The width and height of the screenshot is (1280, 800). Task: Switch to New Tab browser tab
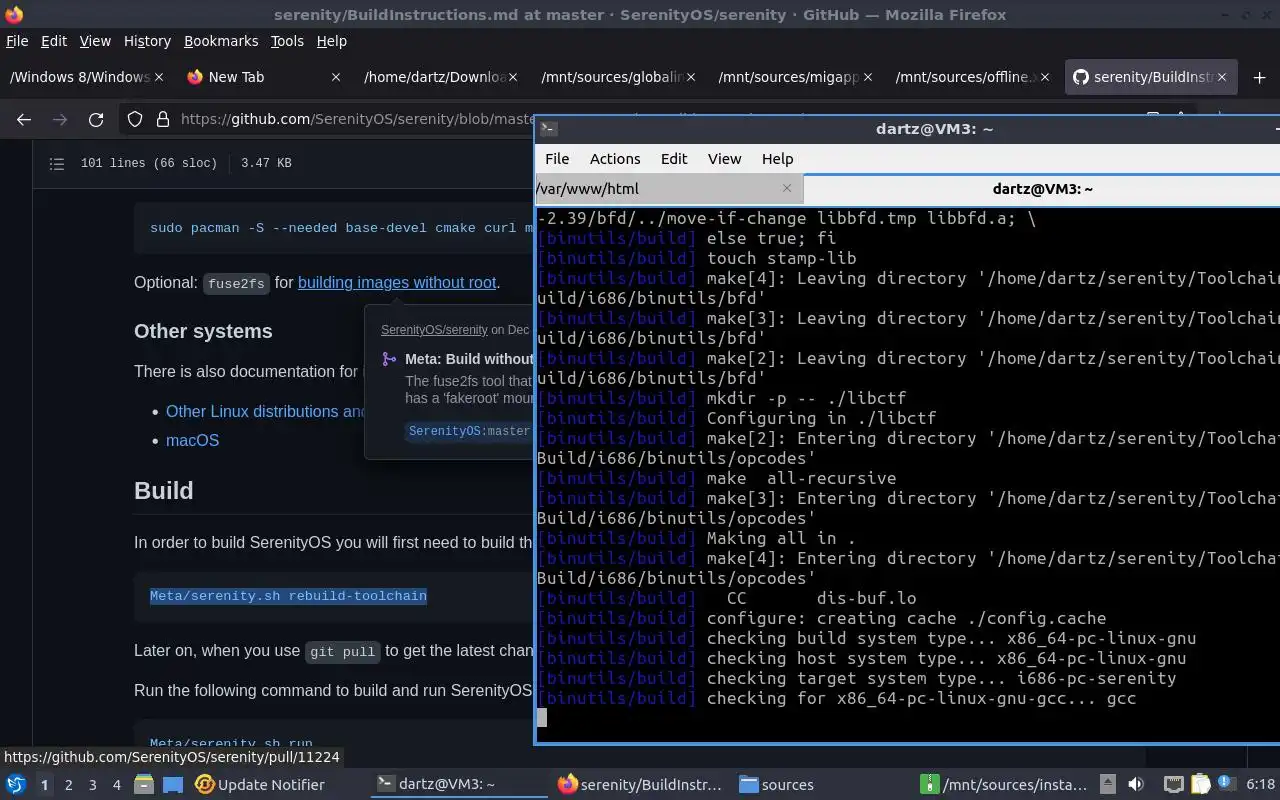point(264,77)
